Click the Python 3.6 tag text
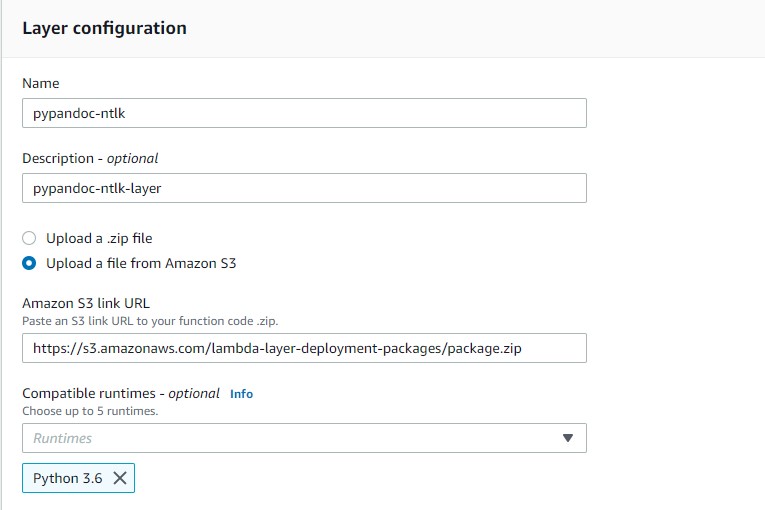This screenshot has width=765, height=510. point(68,478)
